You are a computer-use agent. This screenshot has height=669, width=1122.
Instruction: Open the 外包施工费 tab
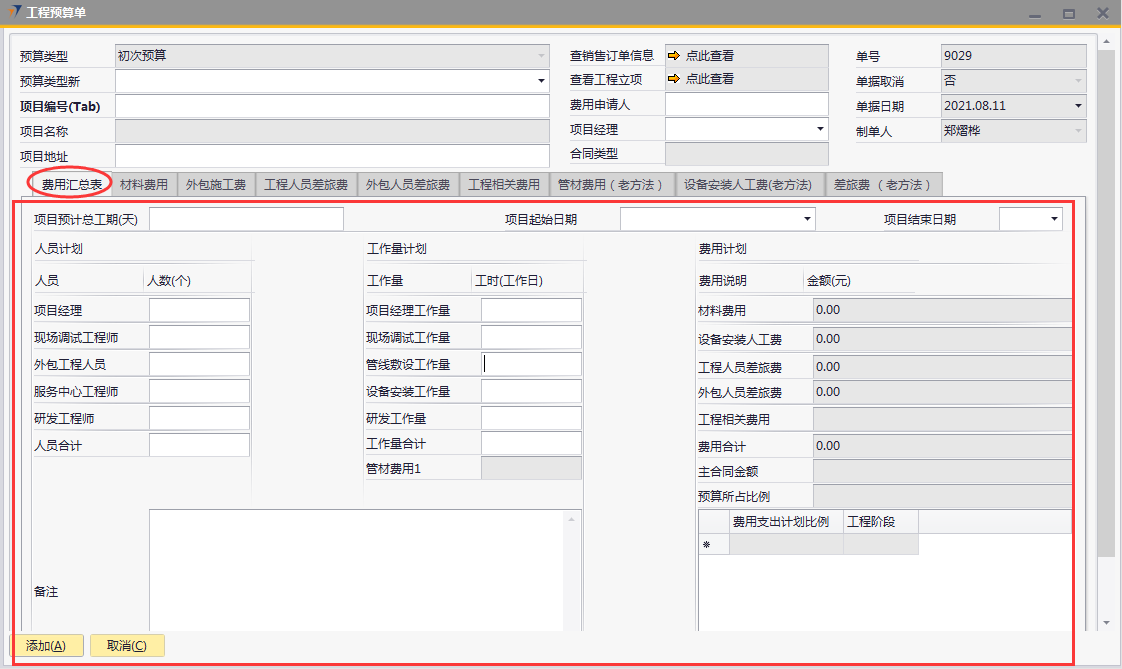point(216,185)
